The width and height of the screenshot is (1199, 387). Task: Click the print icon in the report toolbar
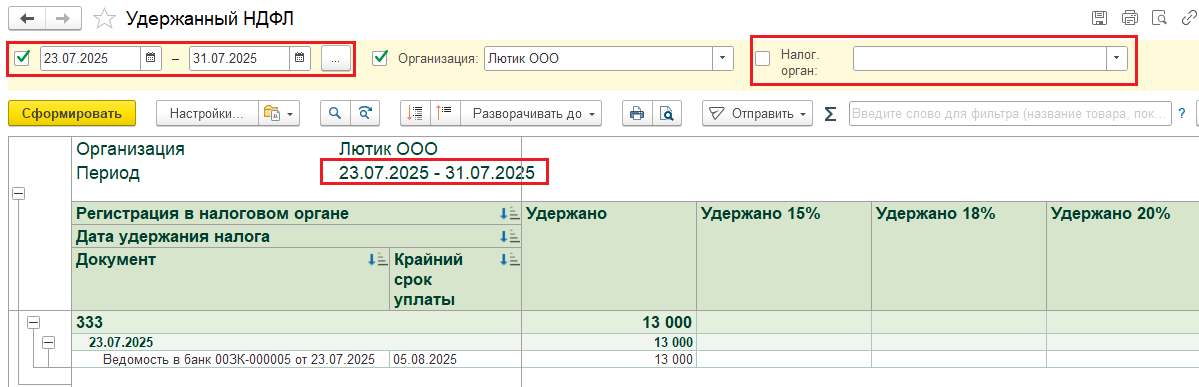coord(636,113)
